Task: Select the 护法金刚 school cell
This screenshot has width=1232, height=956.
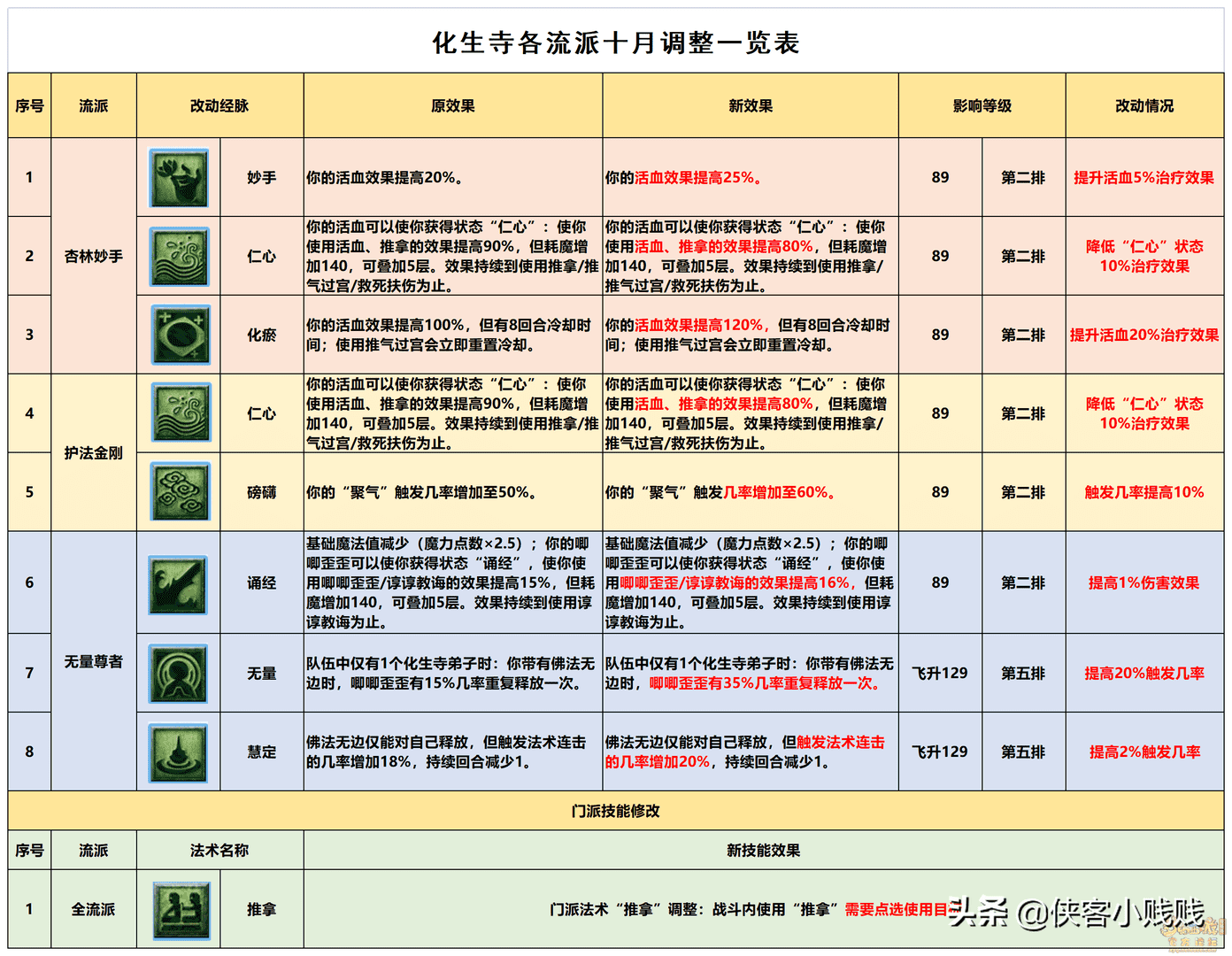Action: pos(94,452)
